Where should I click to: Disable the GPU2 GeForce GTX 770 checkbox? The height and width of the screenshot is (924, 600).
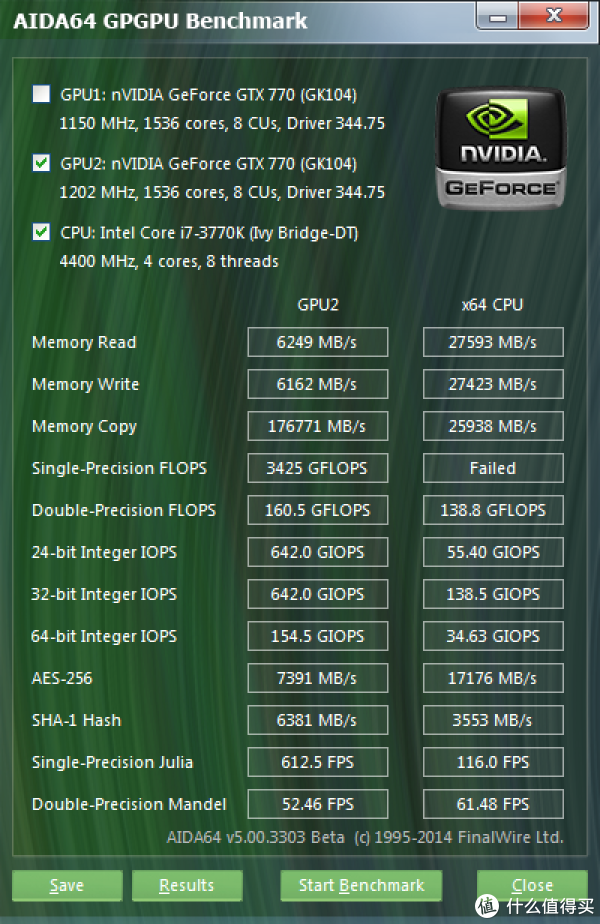point(40,162)
